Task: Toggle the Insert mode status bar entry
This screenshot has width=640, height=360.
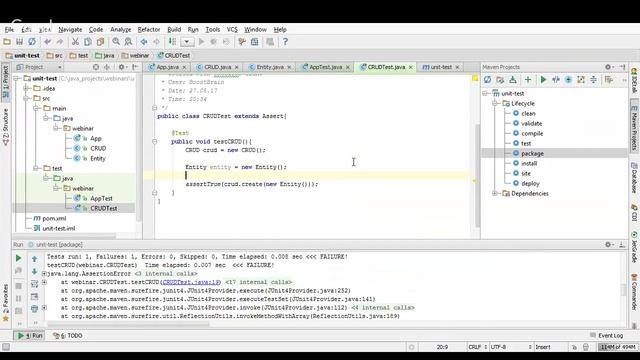Action: (543, 347)
